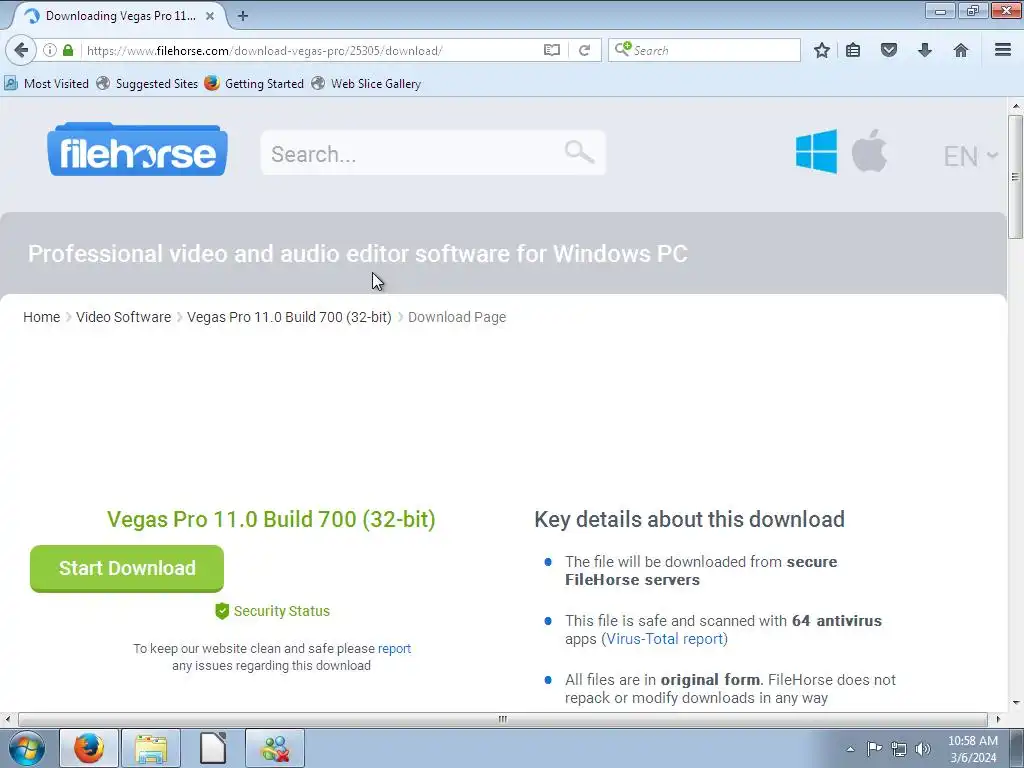Click the horizontal scrollbar left arrow
Viewport: 1024px width, 768px height.
pyautogui.click(x=7, y=719)
